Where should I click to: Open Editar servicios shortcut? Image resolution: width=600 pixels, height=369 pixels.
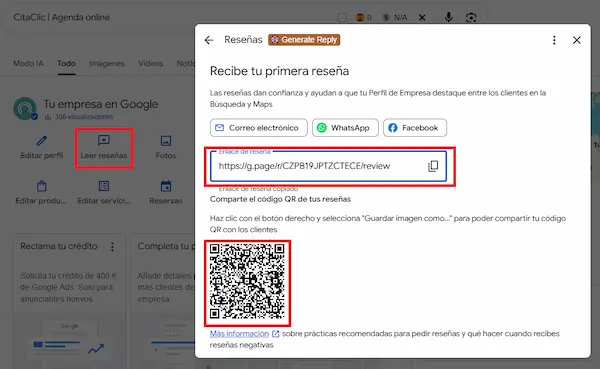(x=104, y=193)
